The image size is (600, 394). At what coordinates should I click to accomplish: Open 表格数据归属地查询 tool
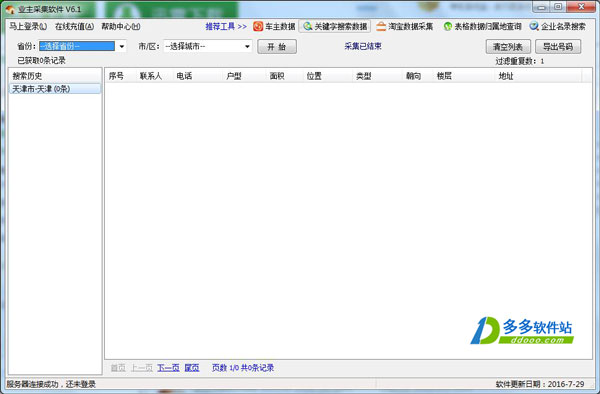(x=482, y=26)
